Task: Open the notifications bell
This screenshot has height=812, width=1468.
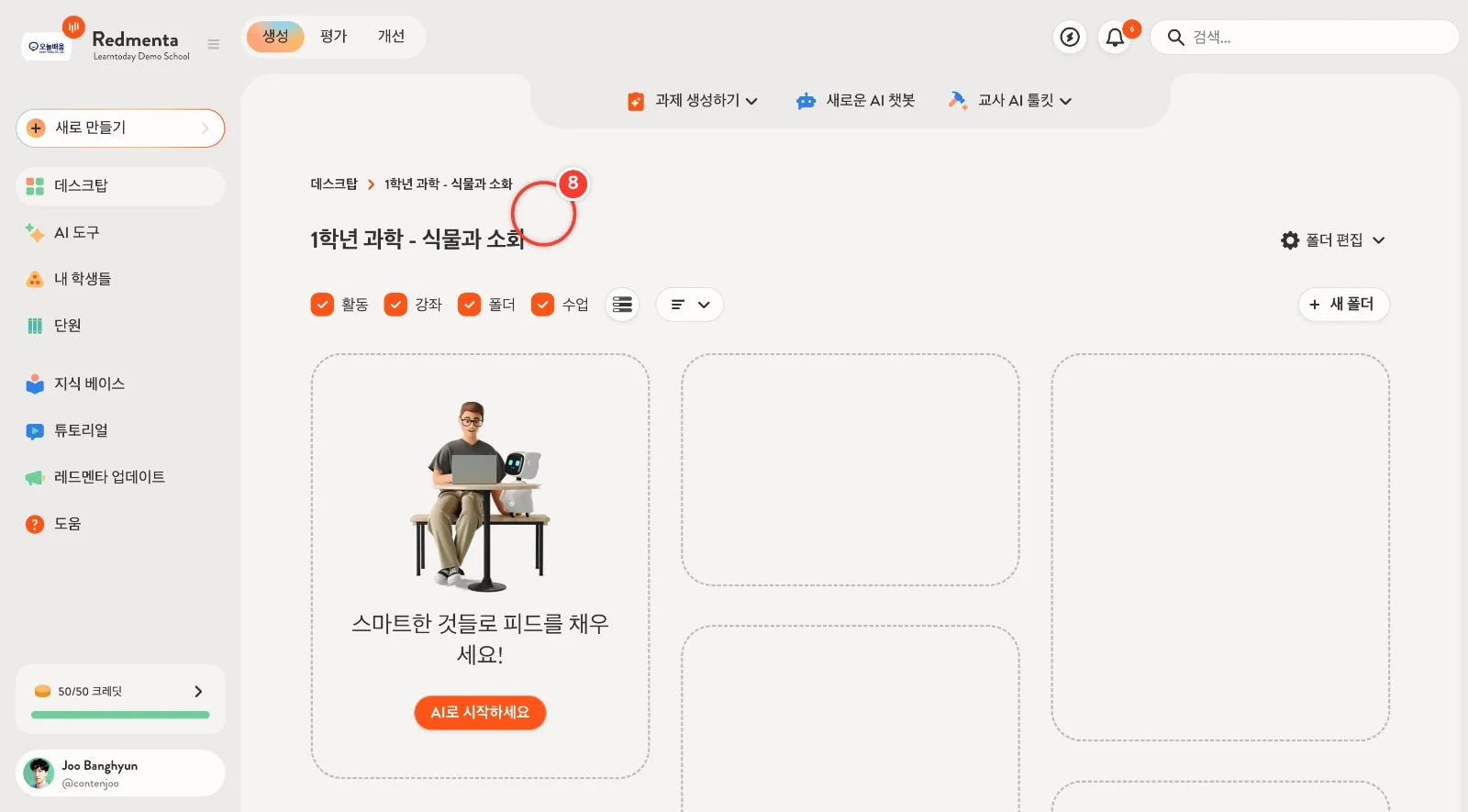Action: pos(1115,38)
